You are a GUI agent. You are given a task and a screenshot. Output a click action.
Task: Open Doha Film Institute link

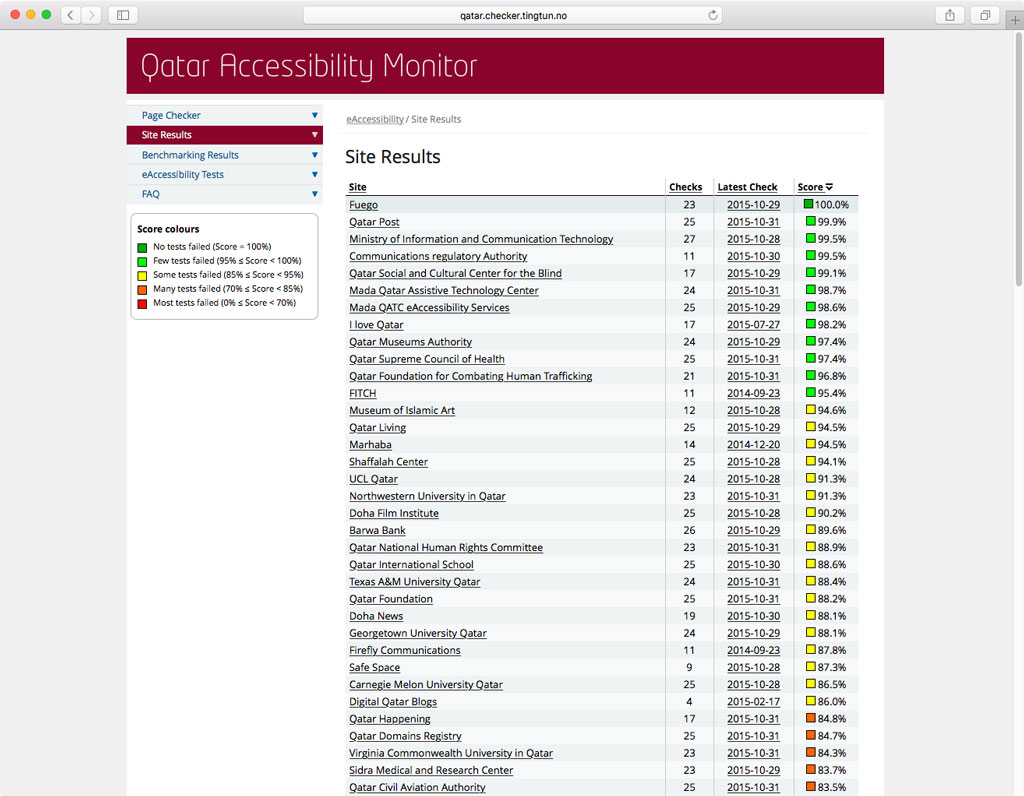point(394,513)
